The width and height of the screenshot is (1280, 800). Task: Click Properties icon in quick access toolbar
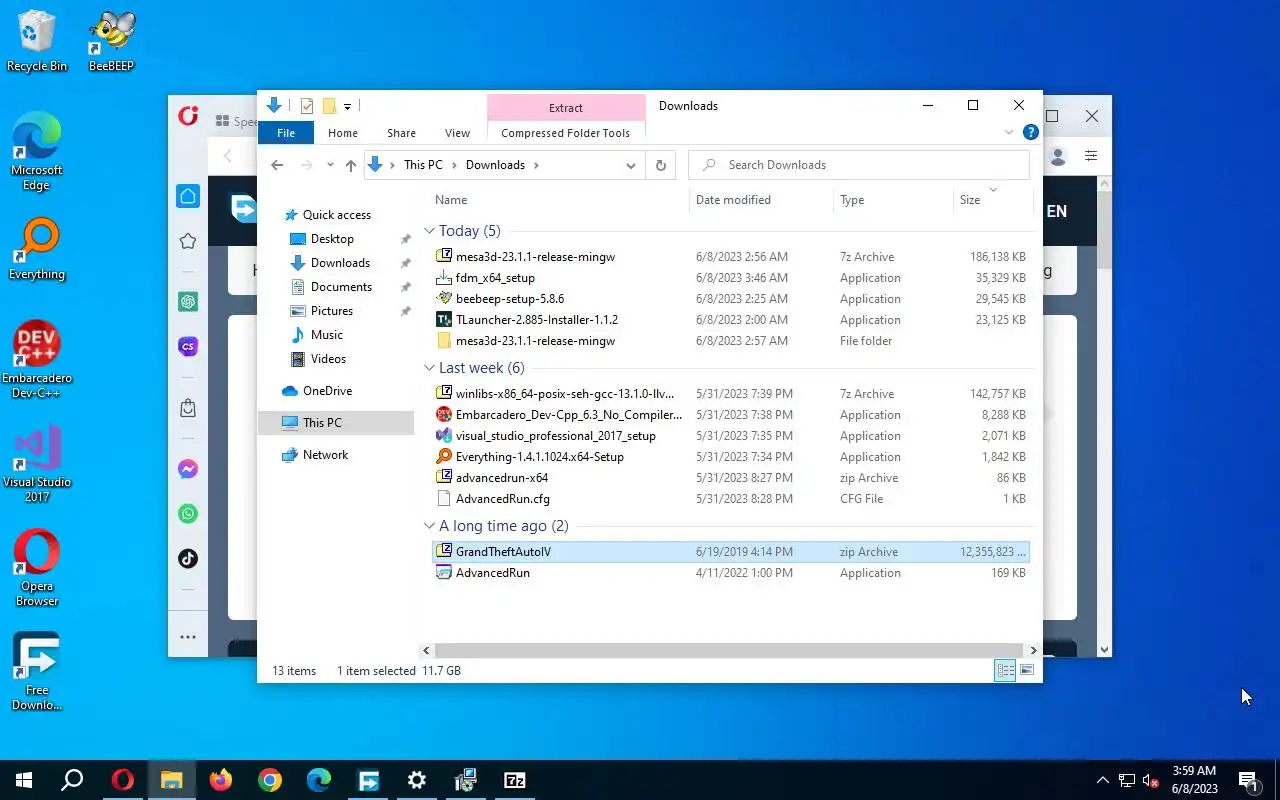[307, 106]
